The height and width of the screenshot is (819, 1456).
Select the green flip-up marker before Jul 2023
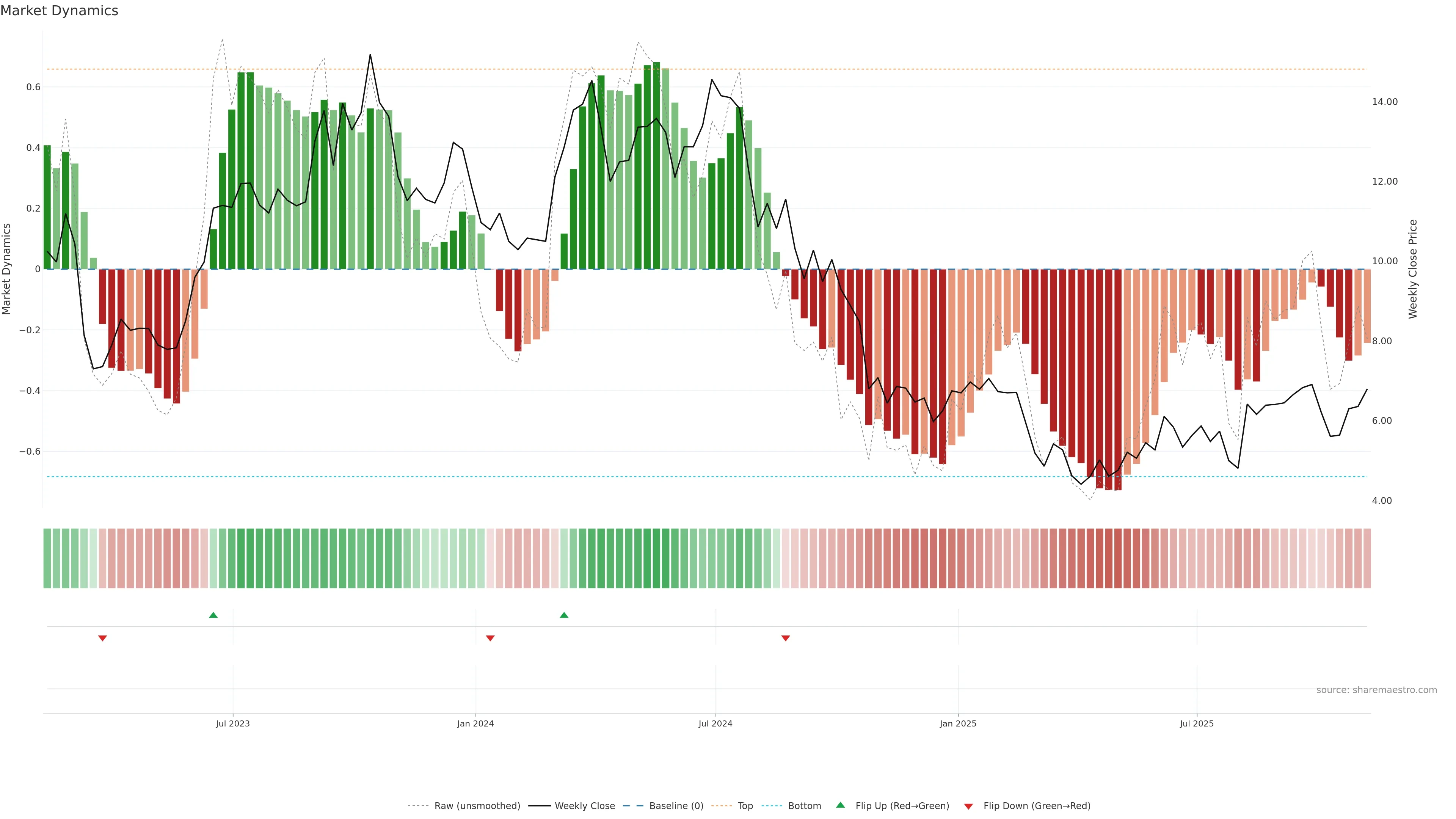pyautogui.click(x=213, y=615)
